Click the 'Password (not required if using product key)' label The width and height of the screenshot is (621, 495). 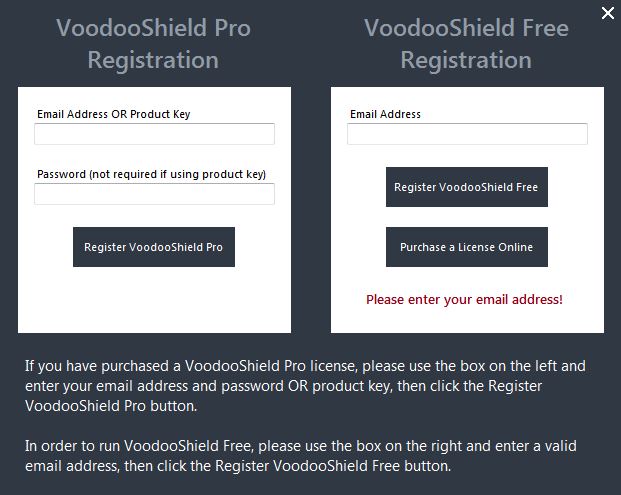tap(151, 174)
